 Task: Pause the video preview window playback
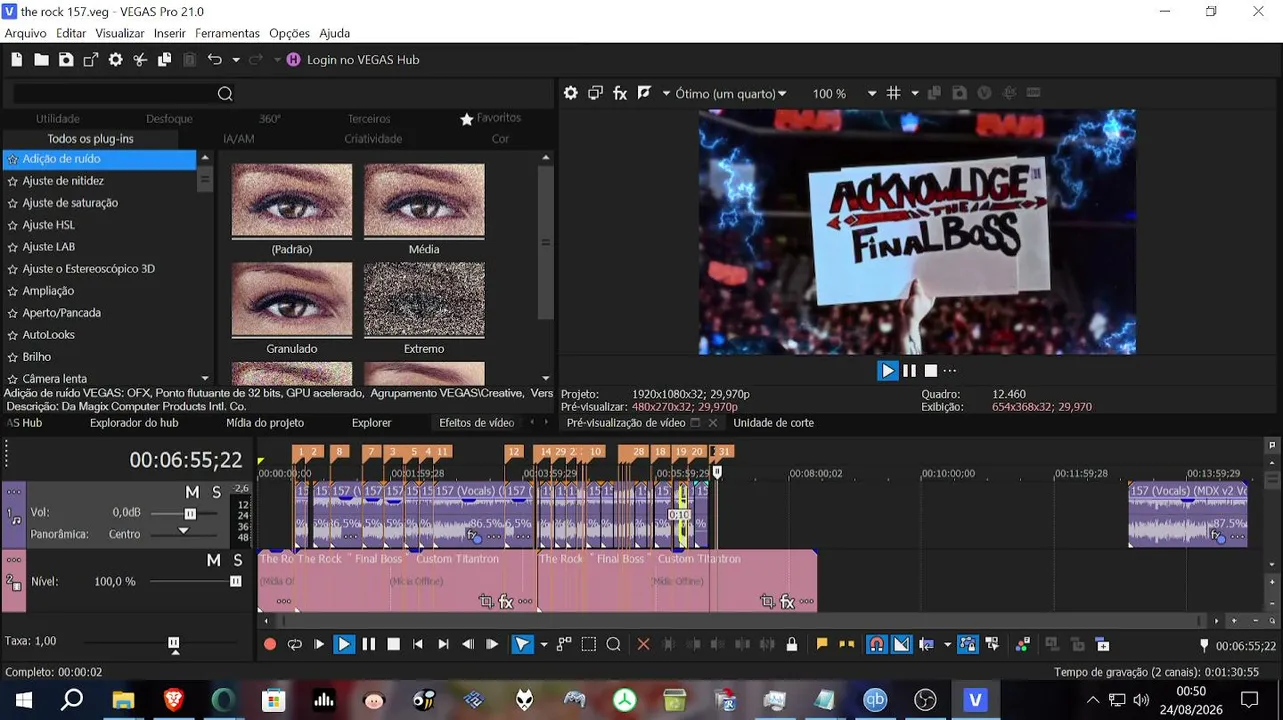909,371
